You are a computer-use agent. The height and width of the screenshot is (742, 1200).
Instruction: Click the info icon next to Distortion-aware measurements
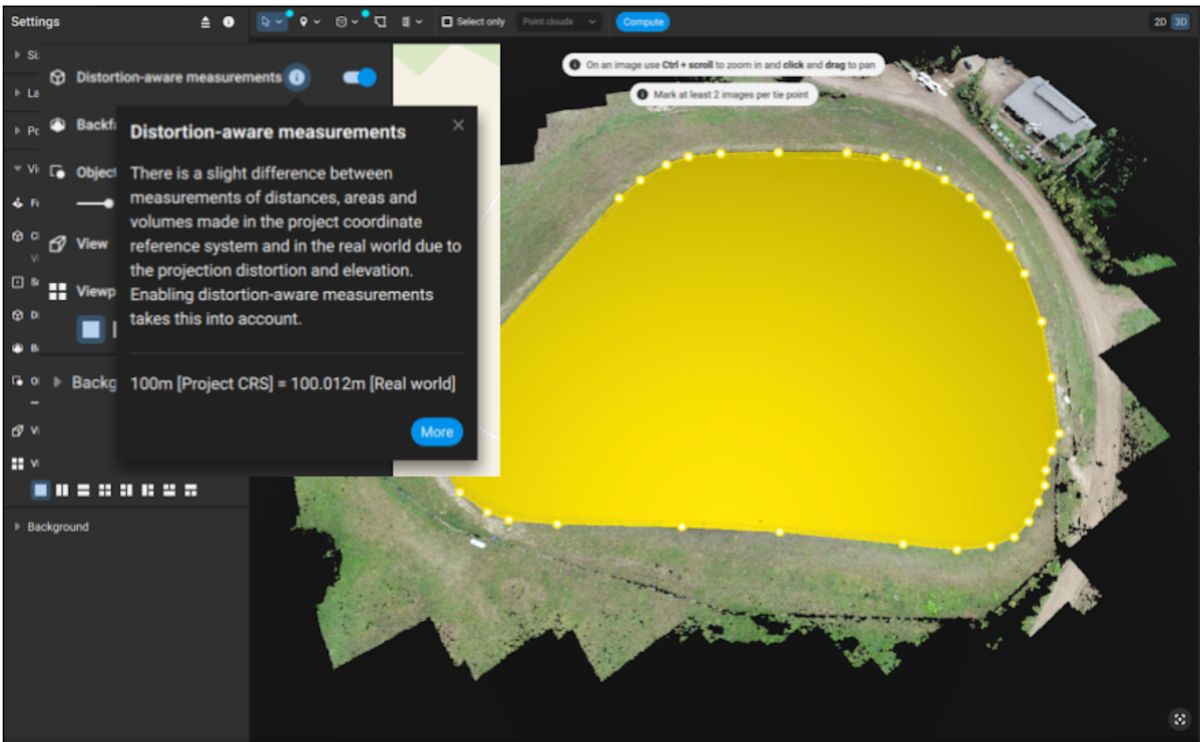(296, 77)
